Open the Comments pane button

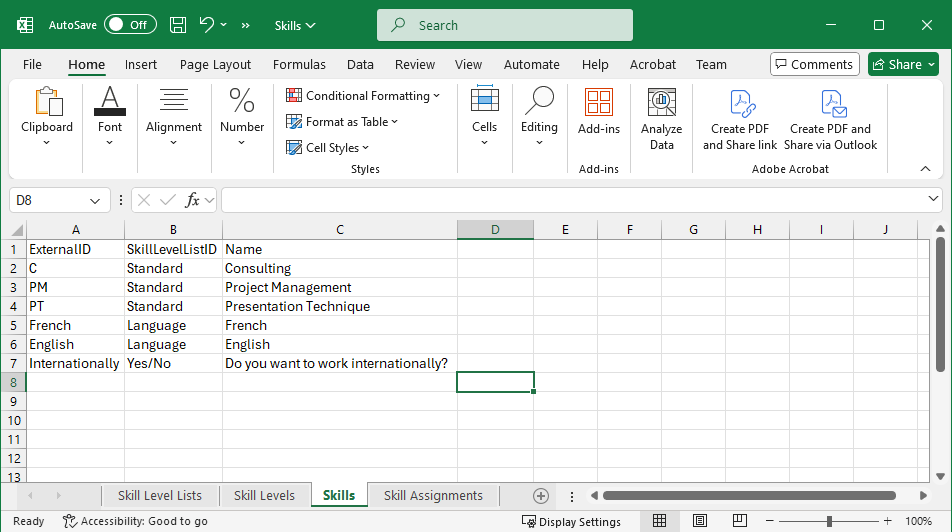(814, 64)
